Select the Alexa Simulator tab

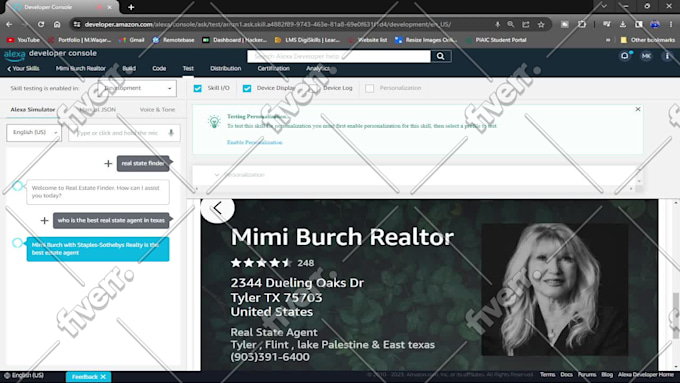click(x=33, y=110)
